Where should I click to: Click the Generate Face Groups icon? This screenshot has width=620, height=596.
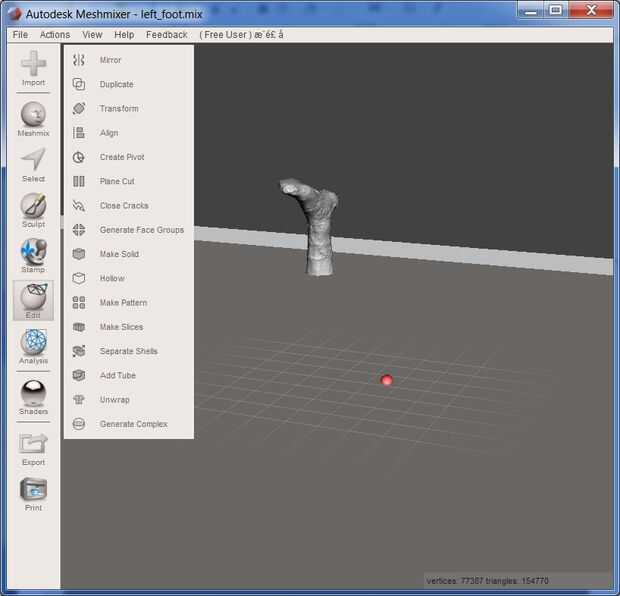(79, 230)
